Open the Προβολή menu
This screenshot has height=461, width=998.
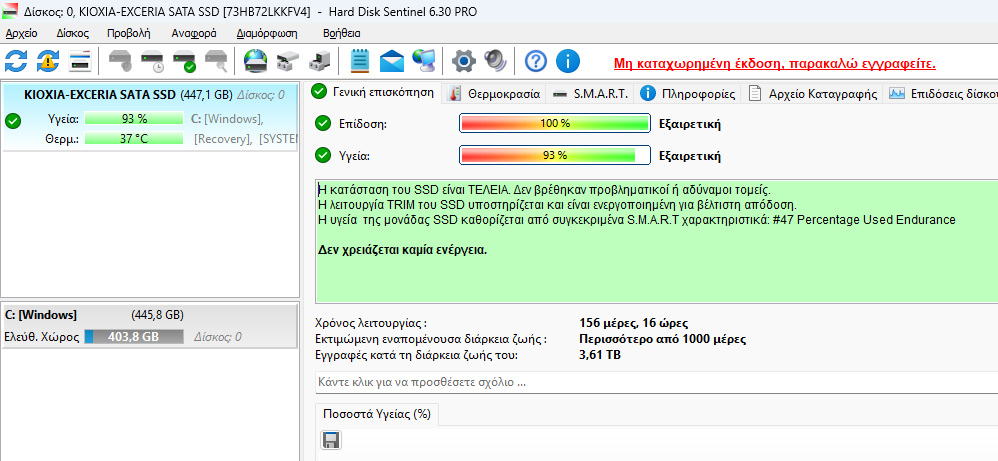tap(129, 34)
